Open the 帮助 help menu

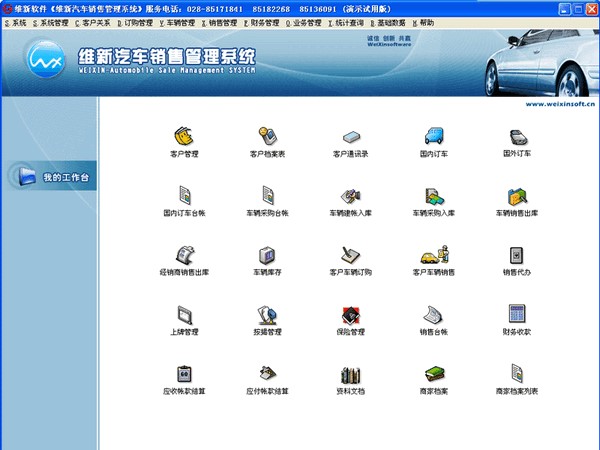click(423, 21)
